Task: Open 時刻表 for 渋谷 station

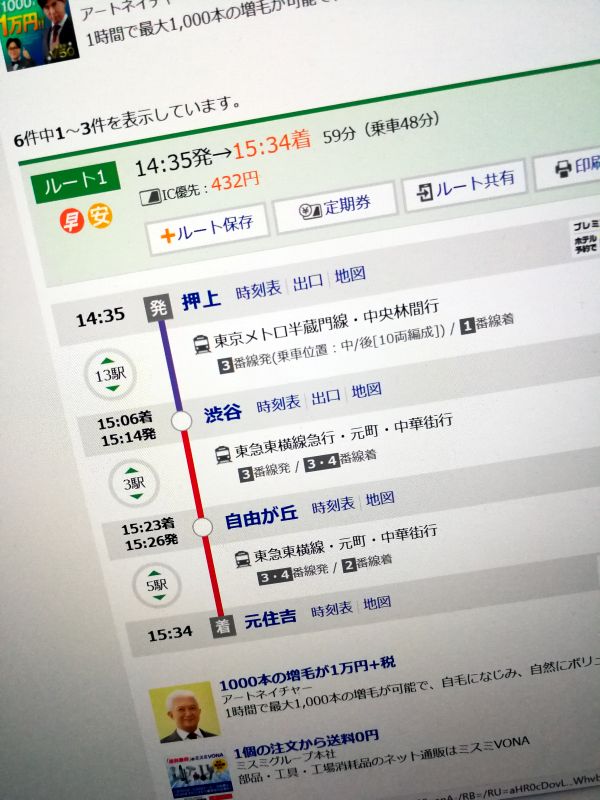Action: coord(278,405)
